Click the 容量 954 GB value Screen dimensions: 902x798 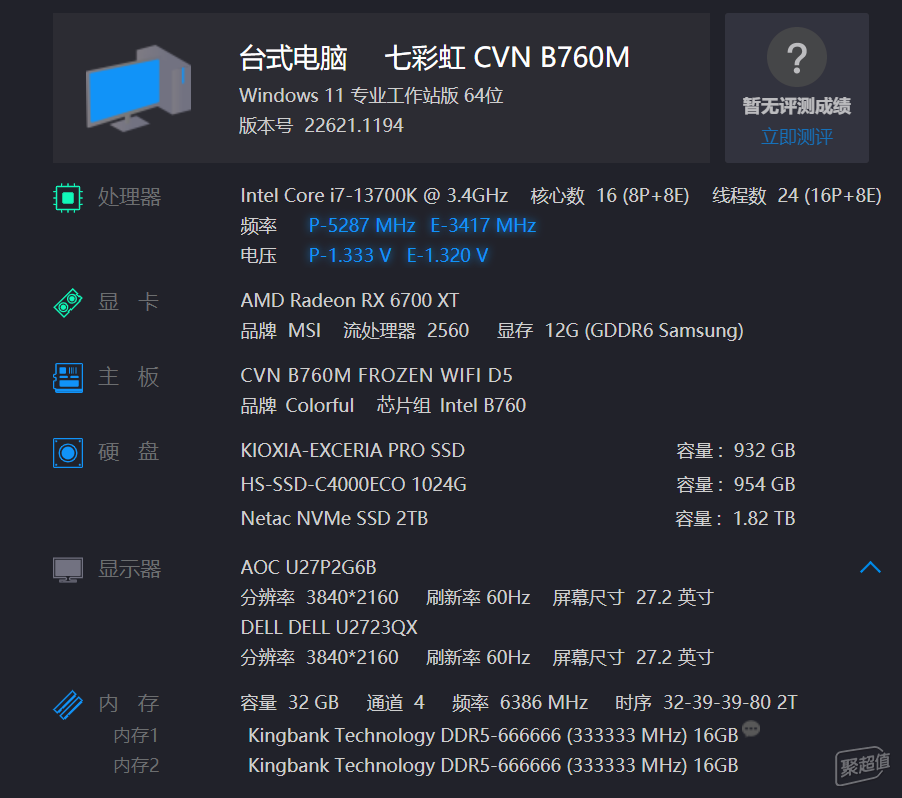coord(736,484)
